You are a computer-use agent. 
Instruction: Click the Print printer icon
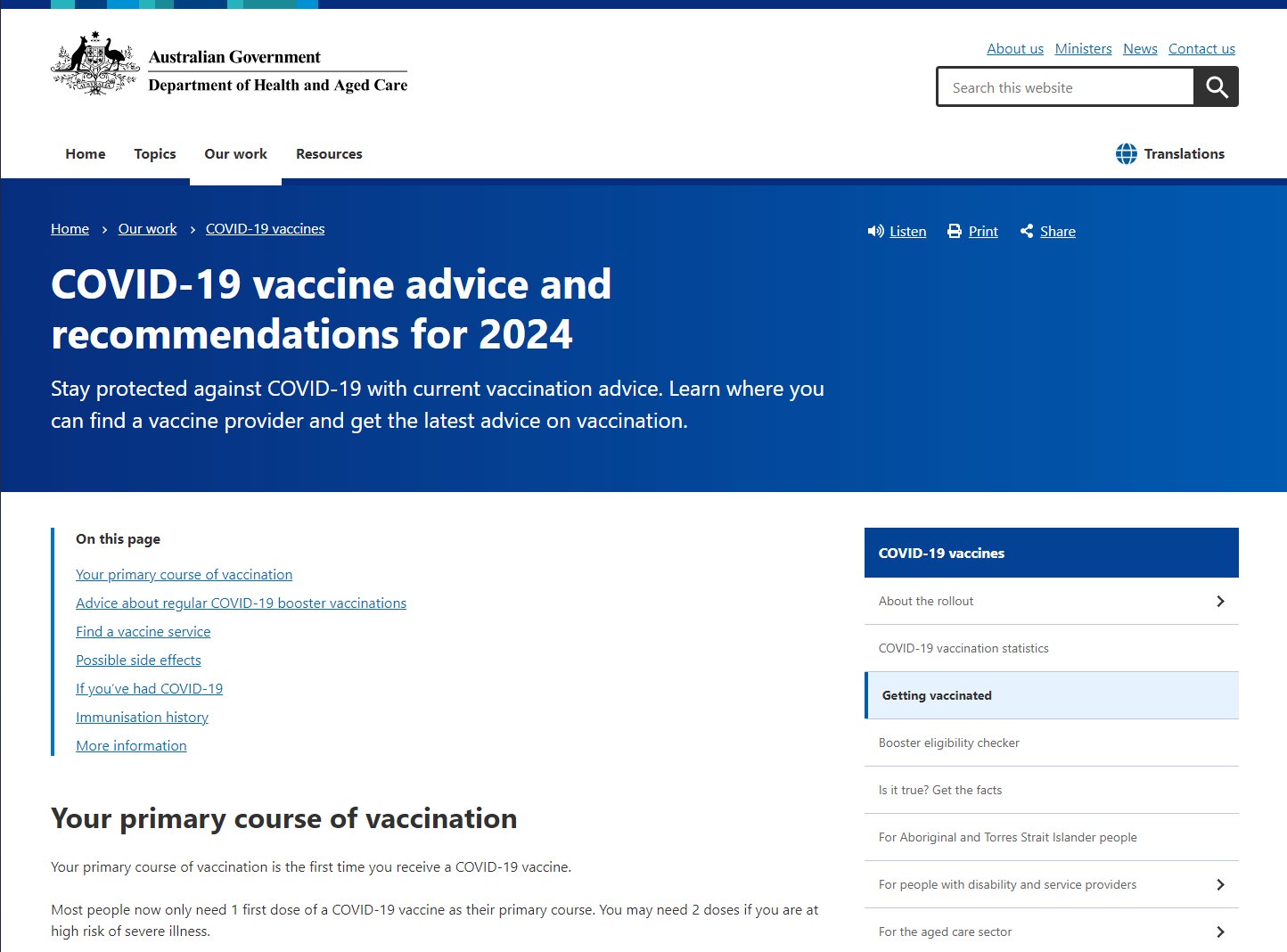coord(954,231)
